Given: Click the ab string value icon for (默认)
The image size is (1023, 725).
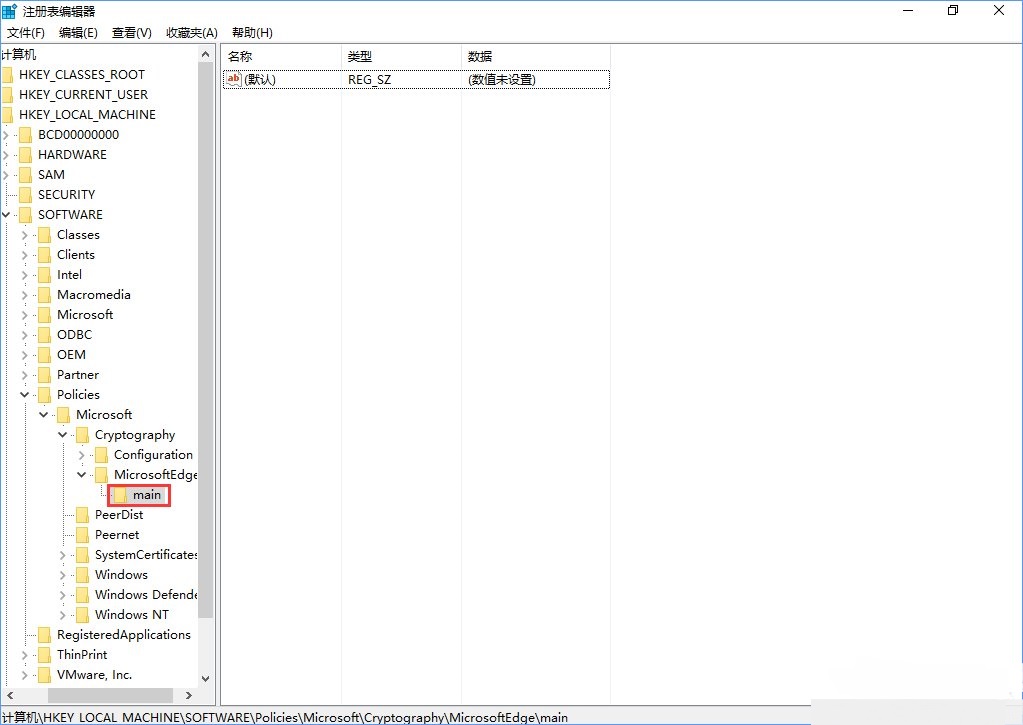Looking at the screenshot, I should (234, 80).
